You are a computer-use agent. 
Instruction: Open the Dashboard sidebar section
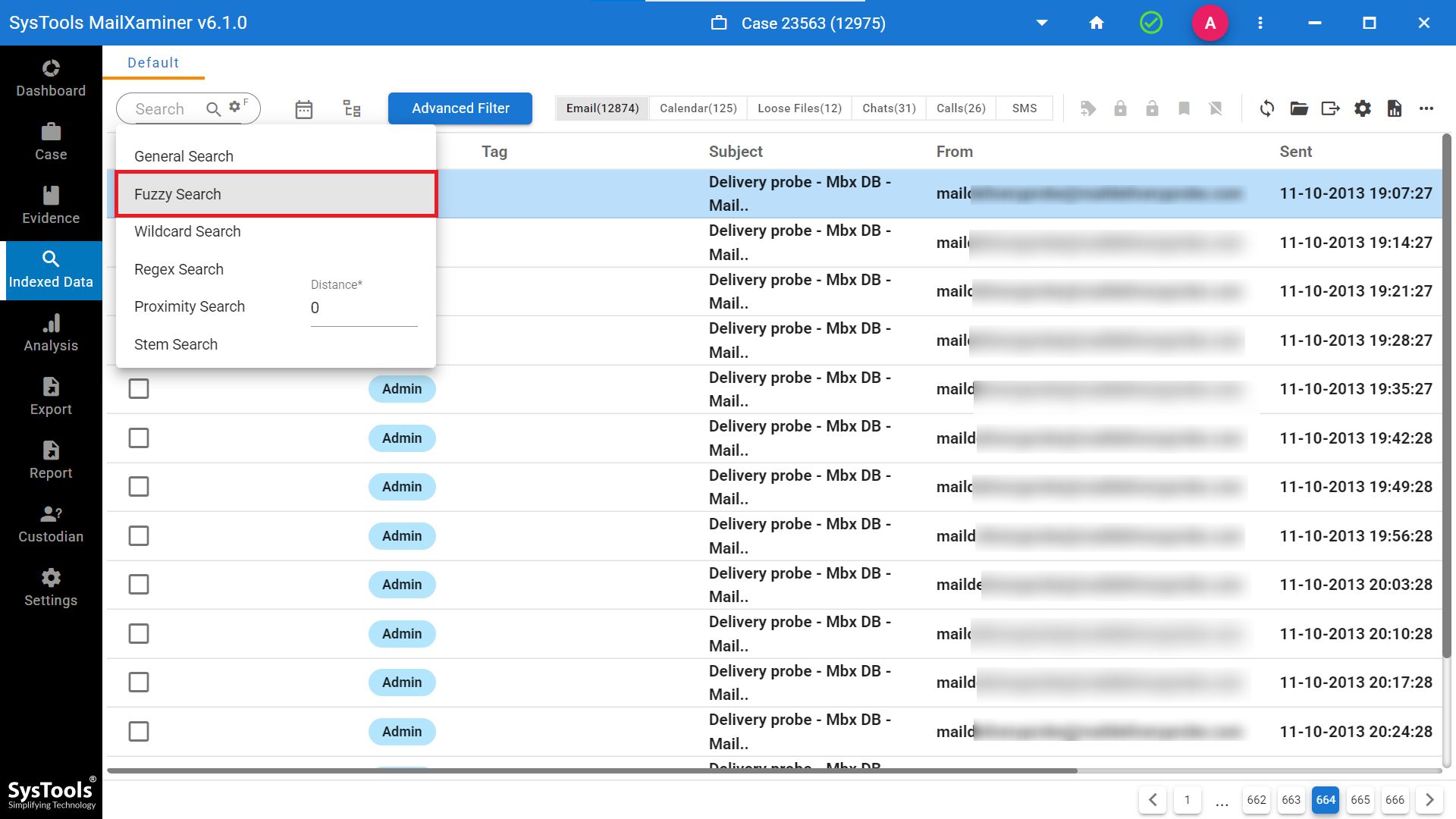51,78
